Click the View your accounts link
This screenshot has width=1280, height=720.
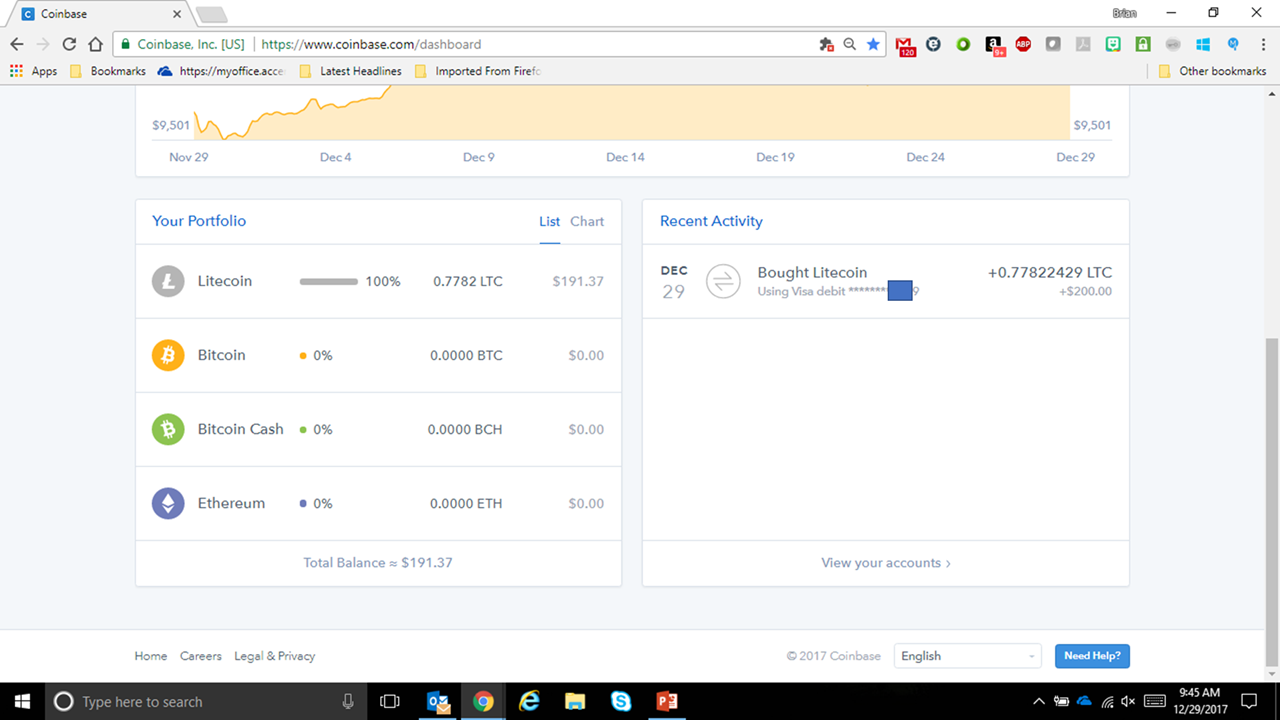click(886, 563)
